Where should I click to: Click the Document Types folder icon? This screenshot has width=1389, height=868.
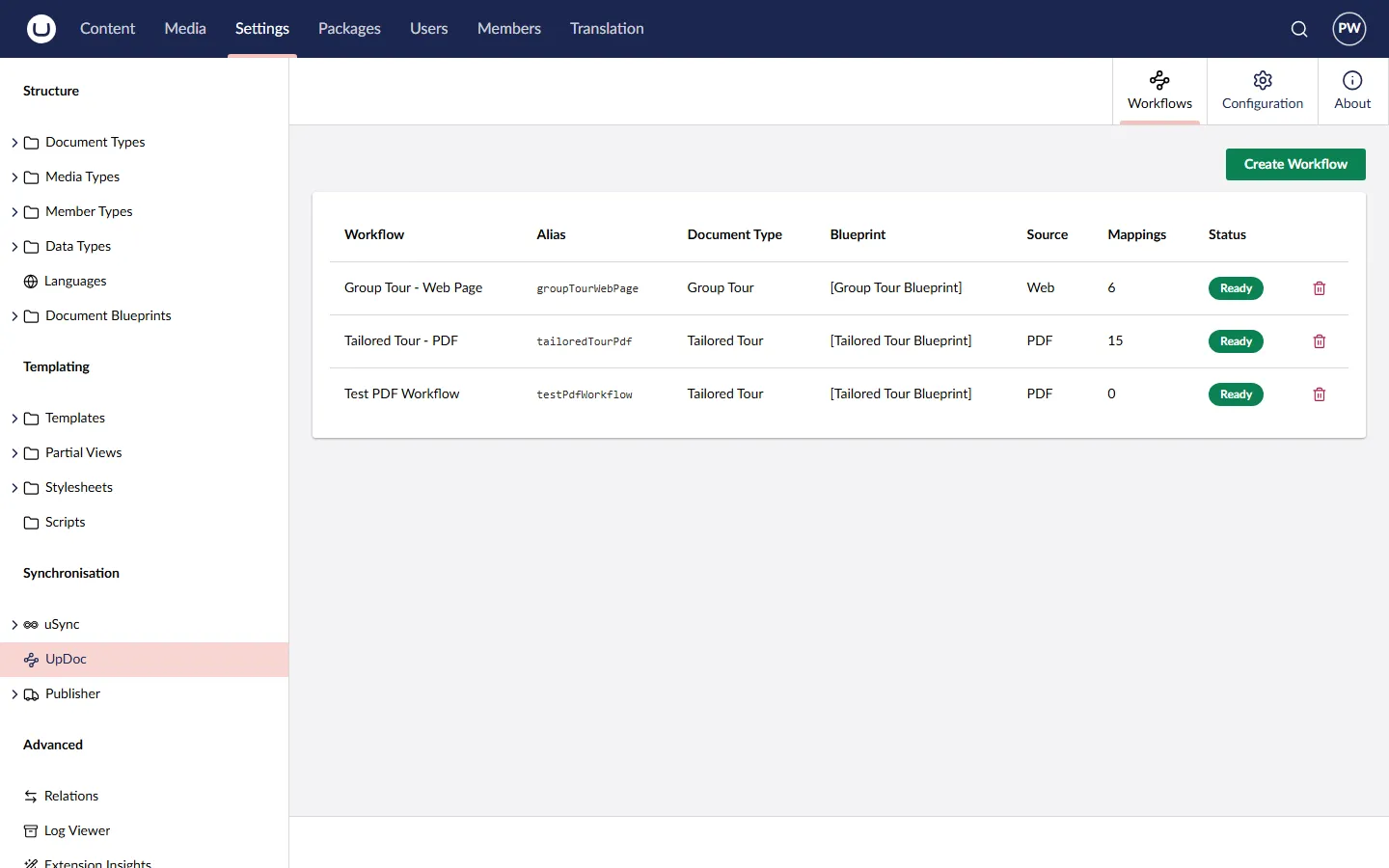(x=31, y=143)
